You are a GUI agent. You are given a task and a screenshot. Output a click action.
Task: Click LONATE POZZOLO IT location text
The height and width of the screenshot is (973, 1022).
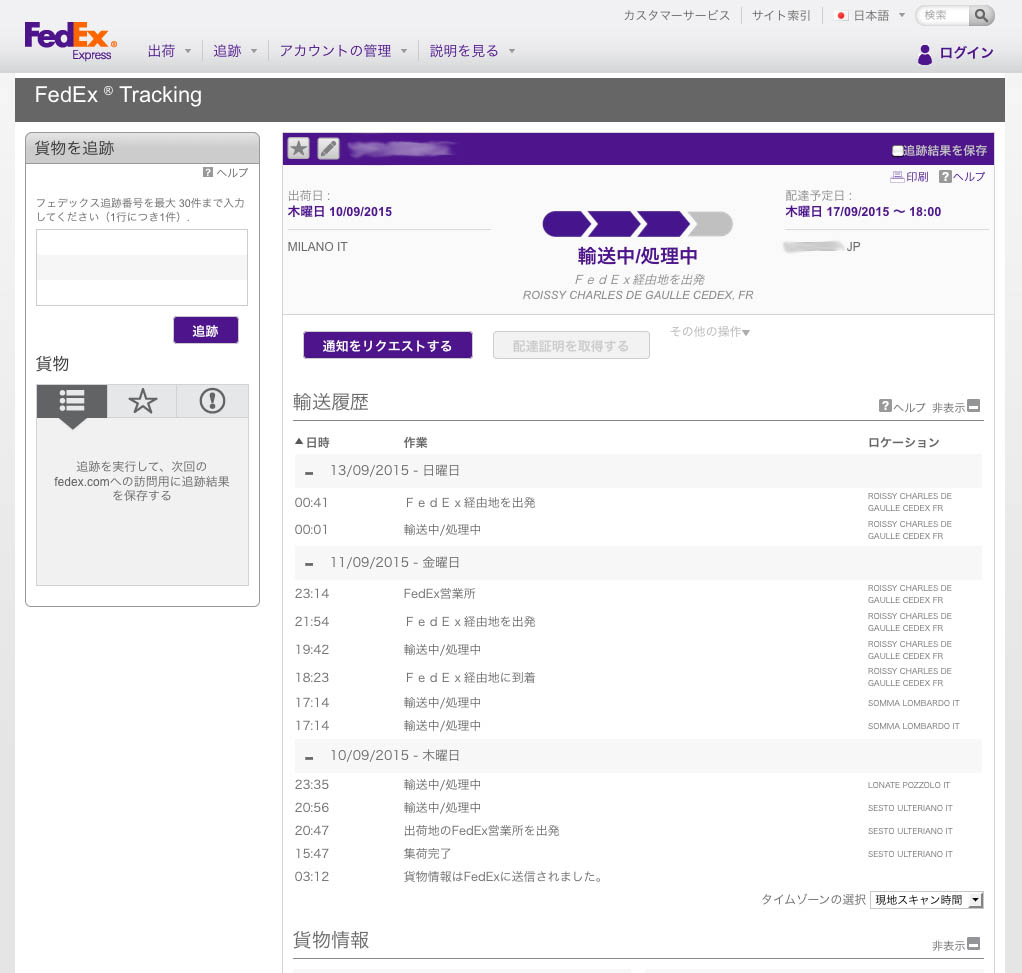pos(909,785)
